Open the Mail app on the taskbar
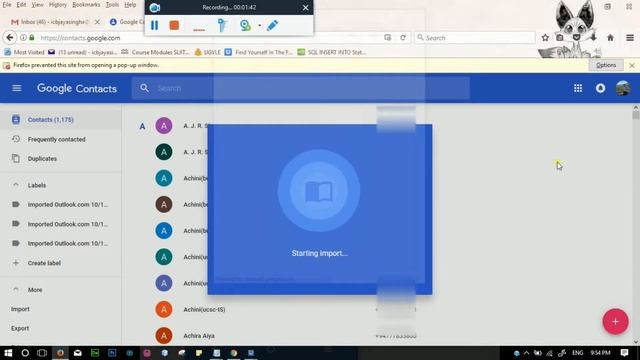Screen dimensions: 640x360 point(78,353)
